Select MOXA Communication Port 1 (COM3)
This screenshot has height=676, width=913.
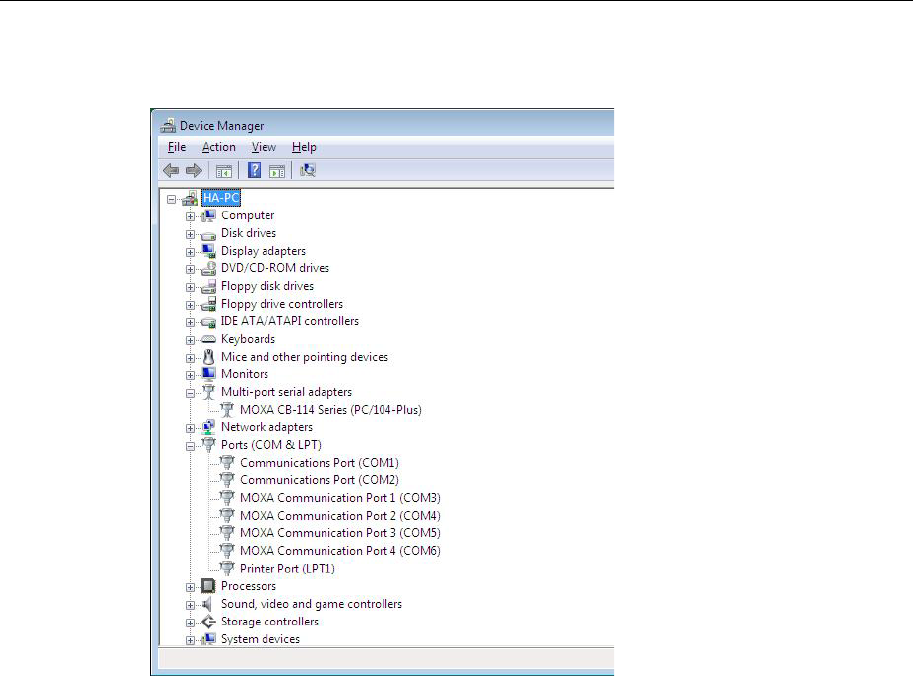340,498
